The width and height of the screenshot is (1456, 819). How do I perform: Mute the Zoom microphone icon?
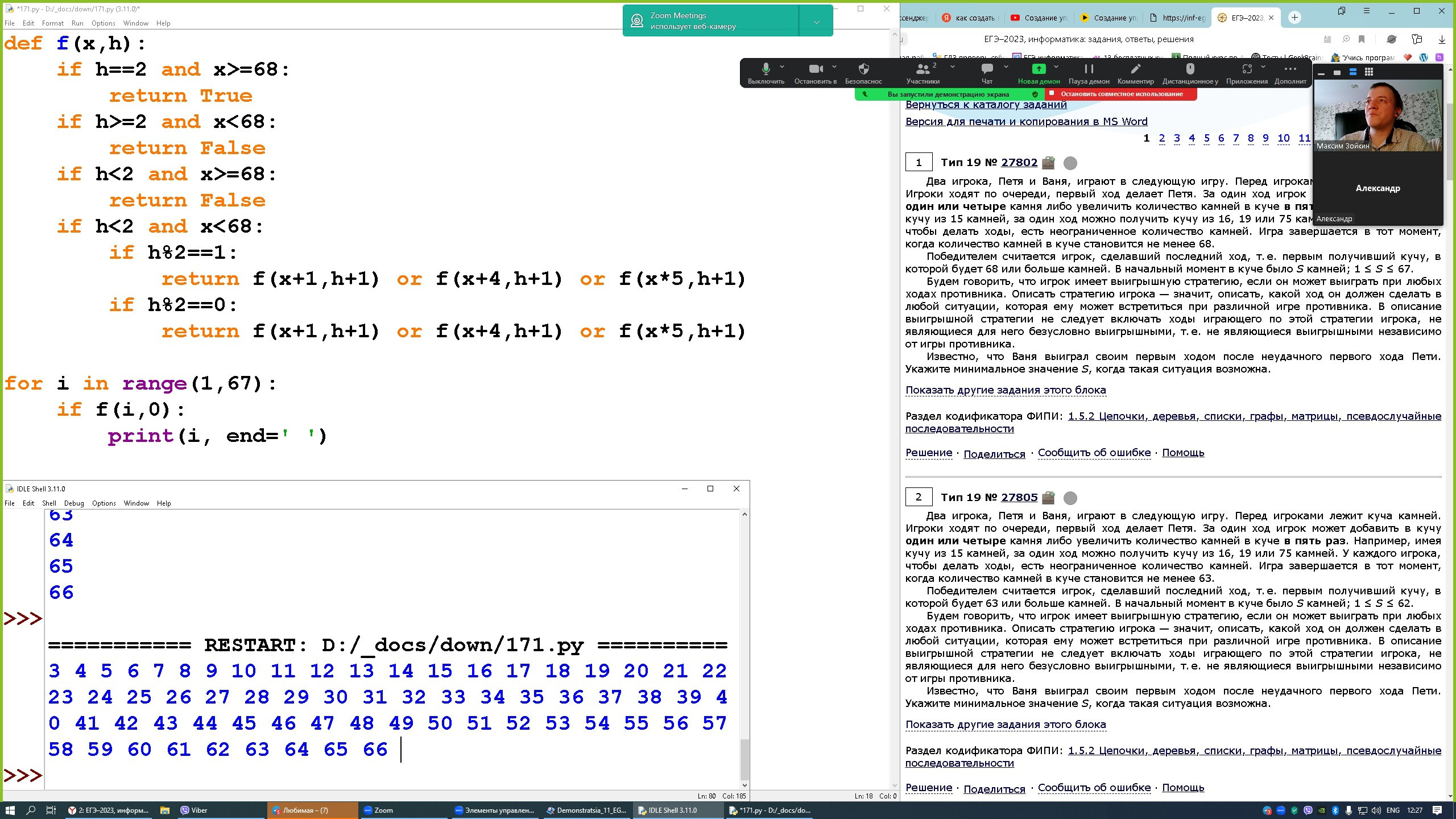click(x=766, y=69)
